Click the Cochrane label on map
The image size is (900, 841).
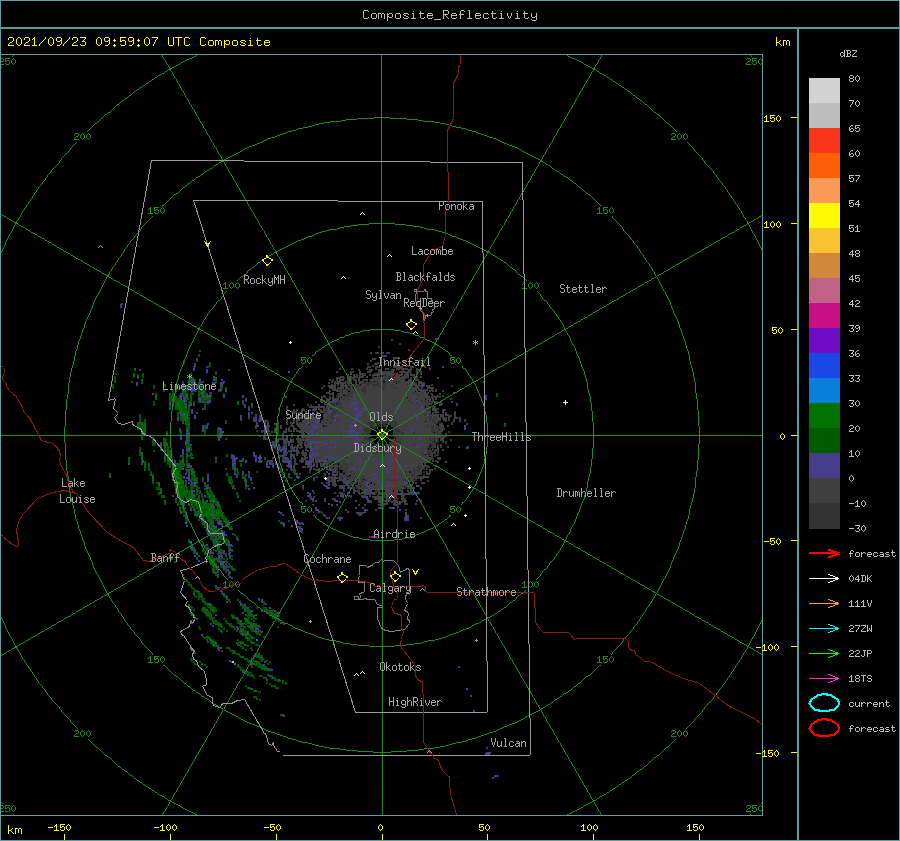click(x=327, y=559)
